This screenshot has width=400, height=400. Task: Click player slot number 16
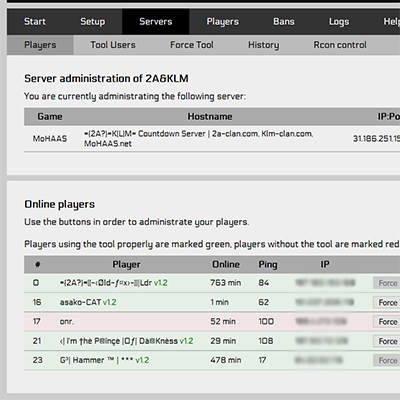[37, 302]
